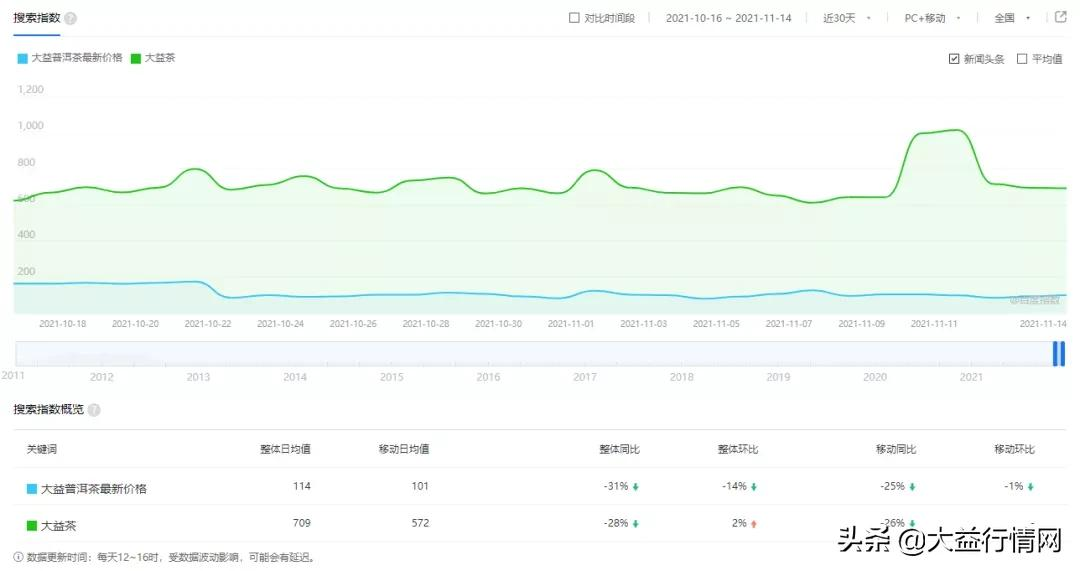Select the 大益茶 table row keyword

(x=59, y=526)
